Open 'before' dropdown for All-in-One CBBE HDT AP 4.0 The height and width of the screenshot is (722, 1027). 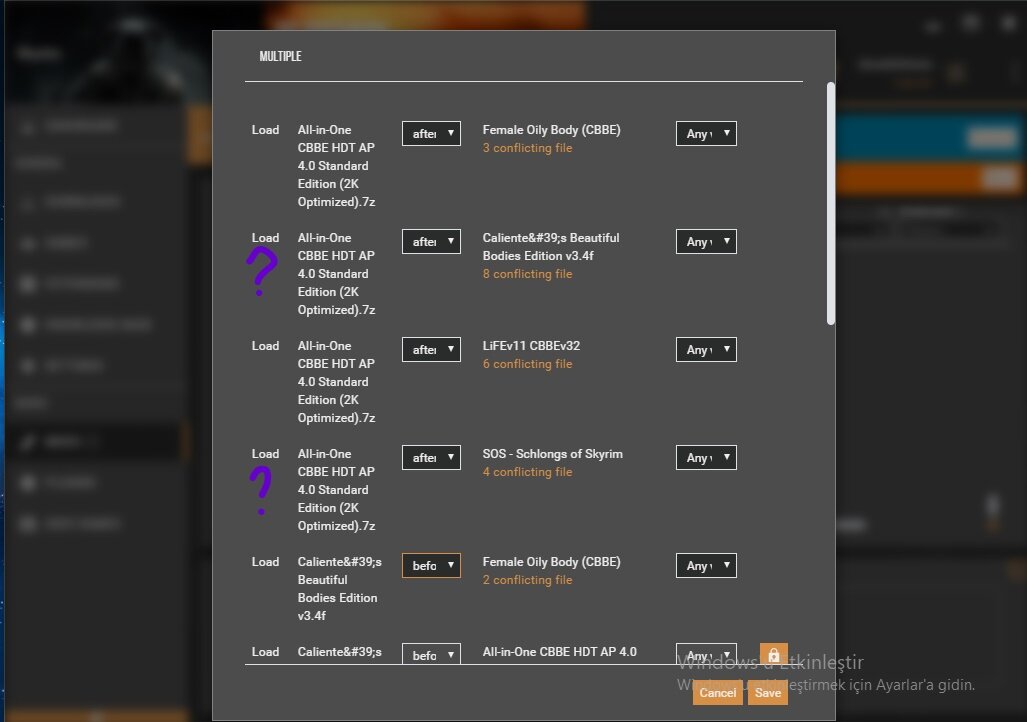[x=431, y=654]
